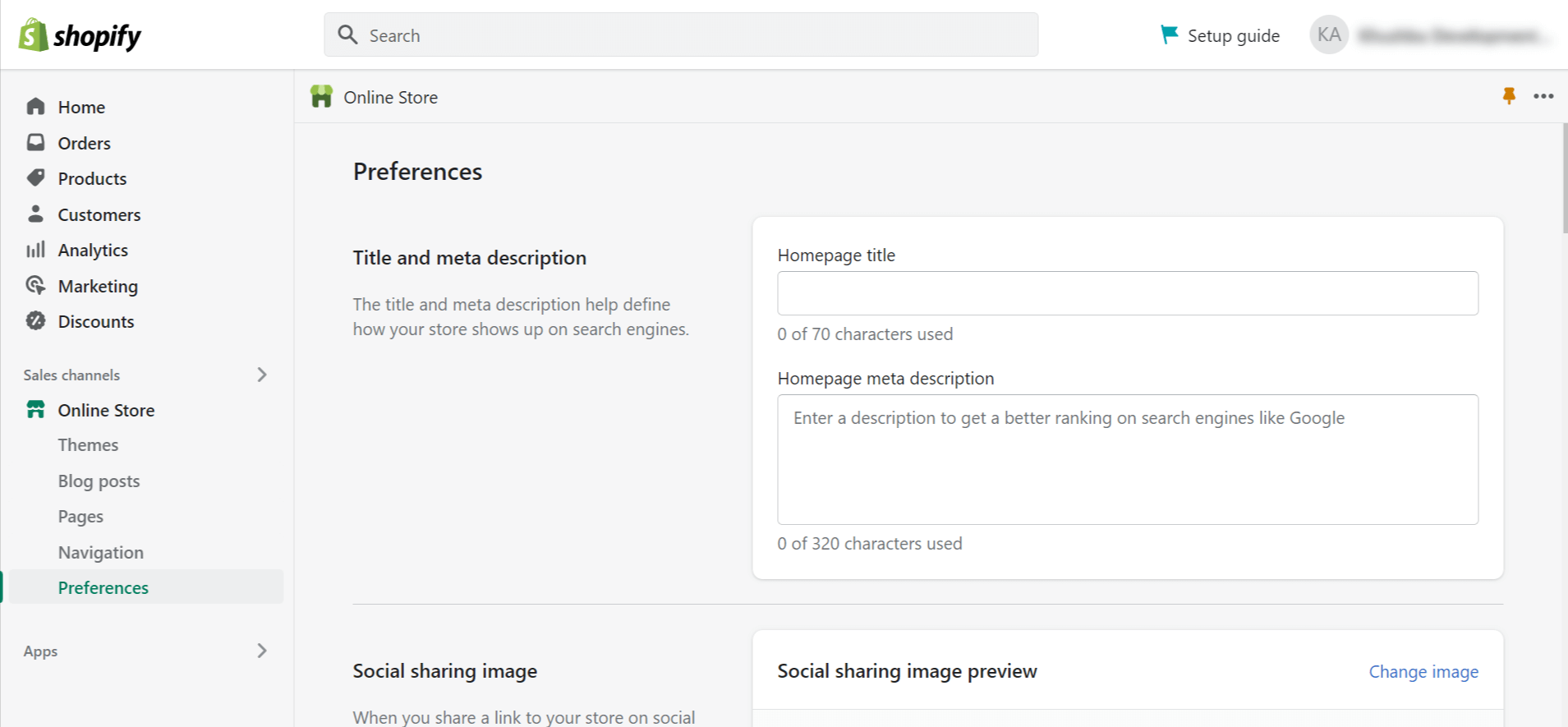Screen dimensions: 1568x727
Task: Click the Products tag icon
Action: tap(35, 178)
